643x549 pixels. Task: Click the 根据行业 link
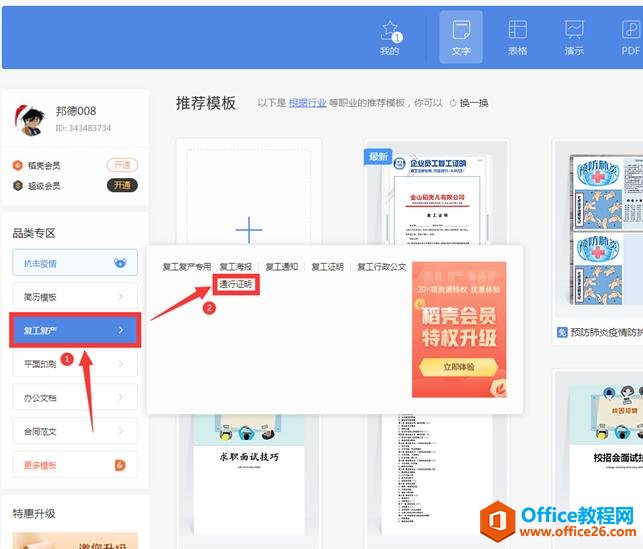pos(308,103)
